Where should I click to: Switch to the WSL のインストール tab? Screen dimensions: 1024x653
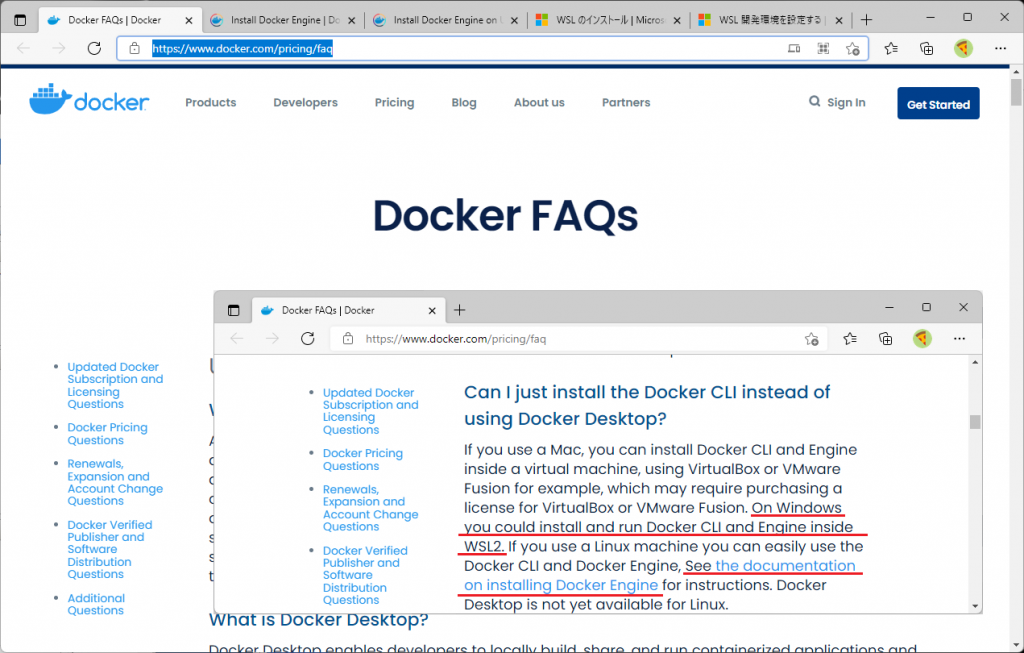[x=609, y=20]
